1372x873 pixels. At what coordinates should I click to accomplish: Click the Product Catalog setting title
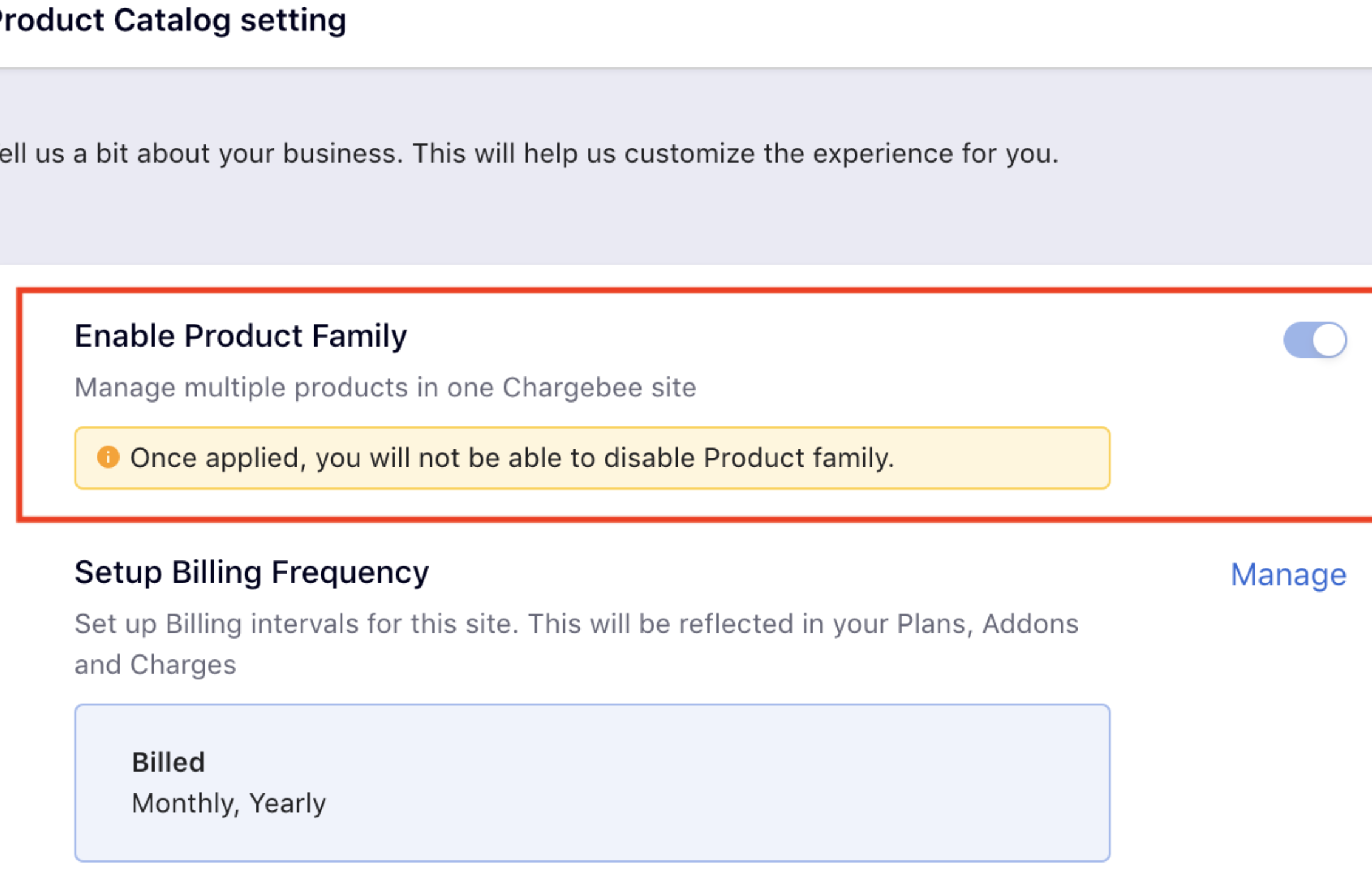point(173,21)
